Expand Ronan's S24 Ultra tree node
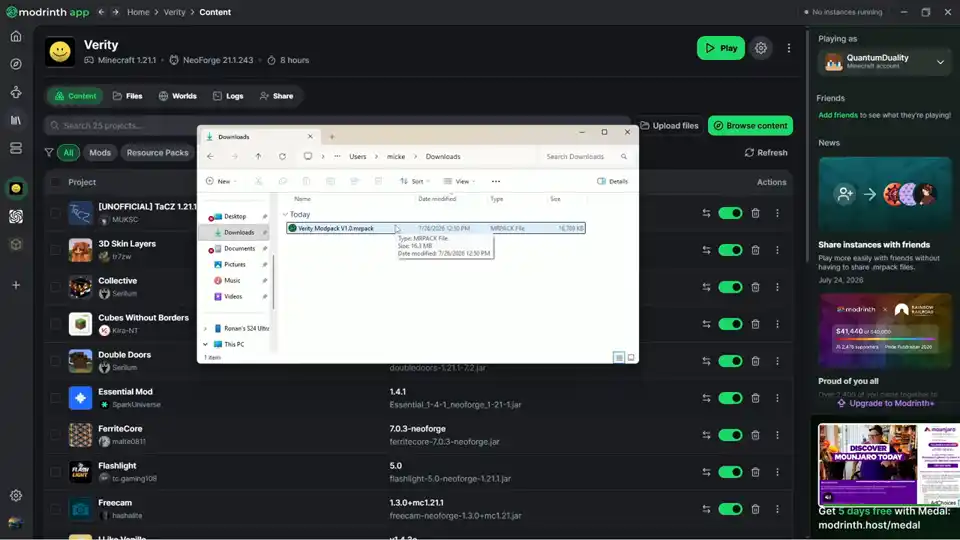 click(x=205, y=328)
